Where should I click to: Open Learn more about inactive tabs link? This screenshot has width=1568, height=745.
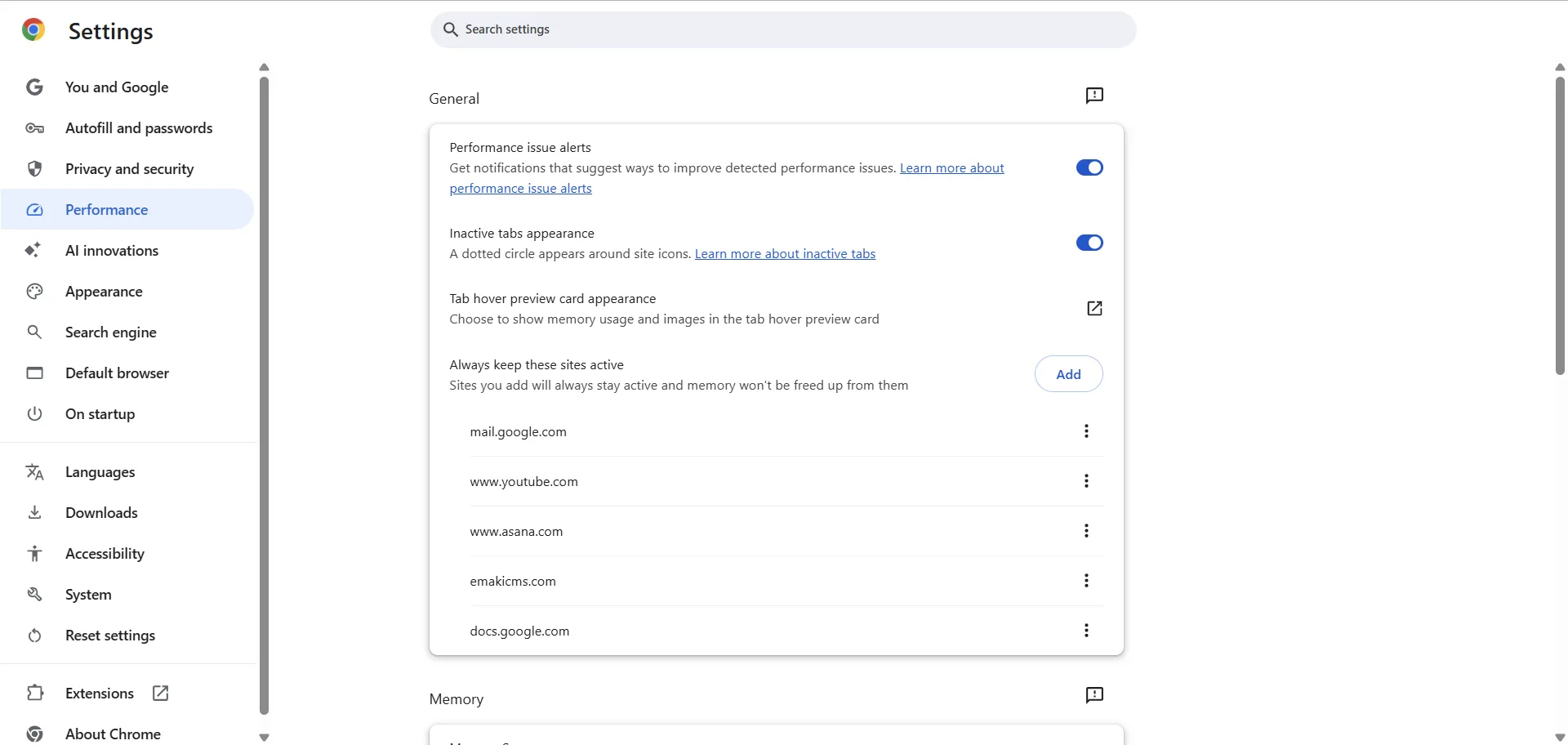click(x=785, y=254)
